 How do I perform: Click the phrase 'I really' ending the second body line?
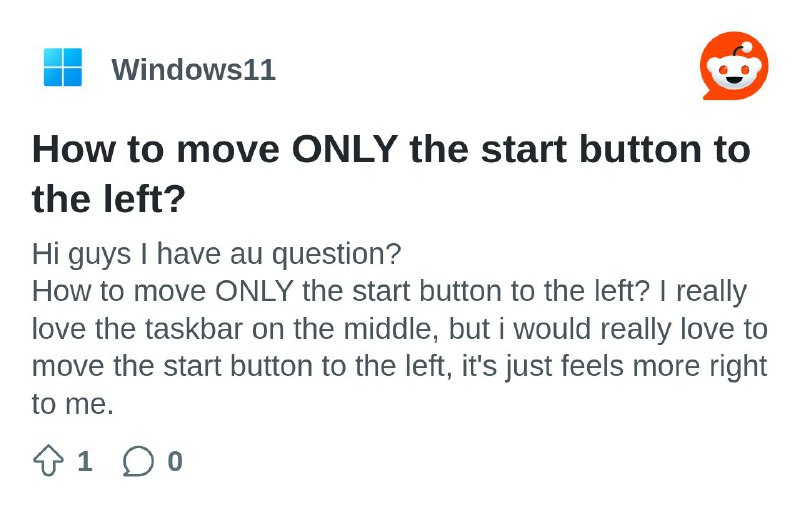click(703, 292)
